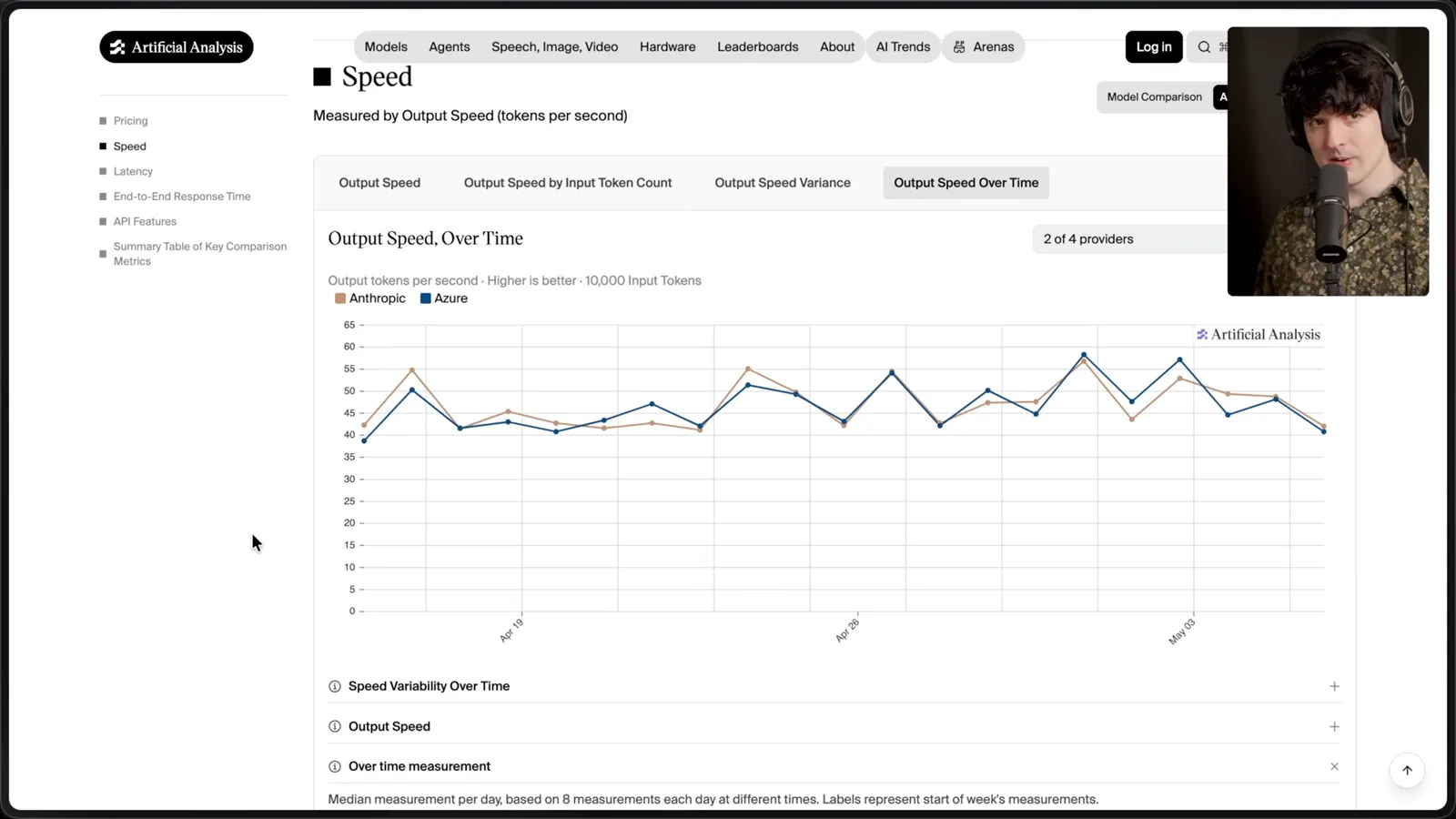Click the info icon beside Over time measurement

point(335,766)
